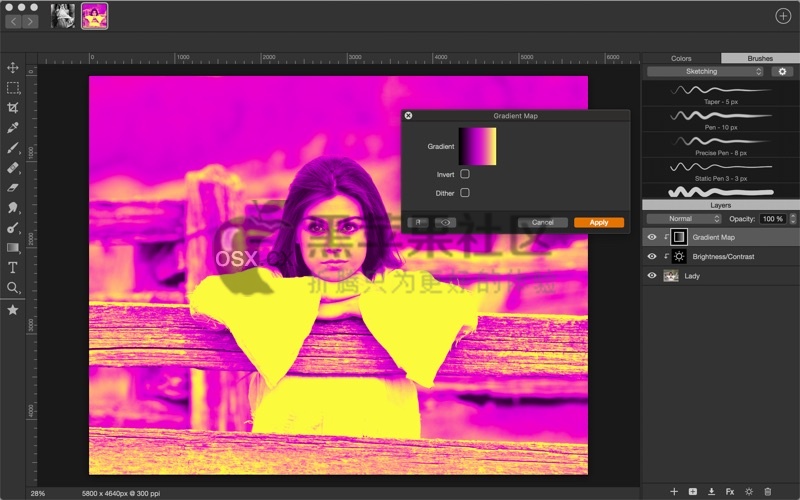
Task: Hide the Brightness/Contrast layer
Action: pos(652,256)
